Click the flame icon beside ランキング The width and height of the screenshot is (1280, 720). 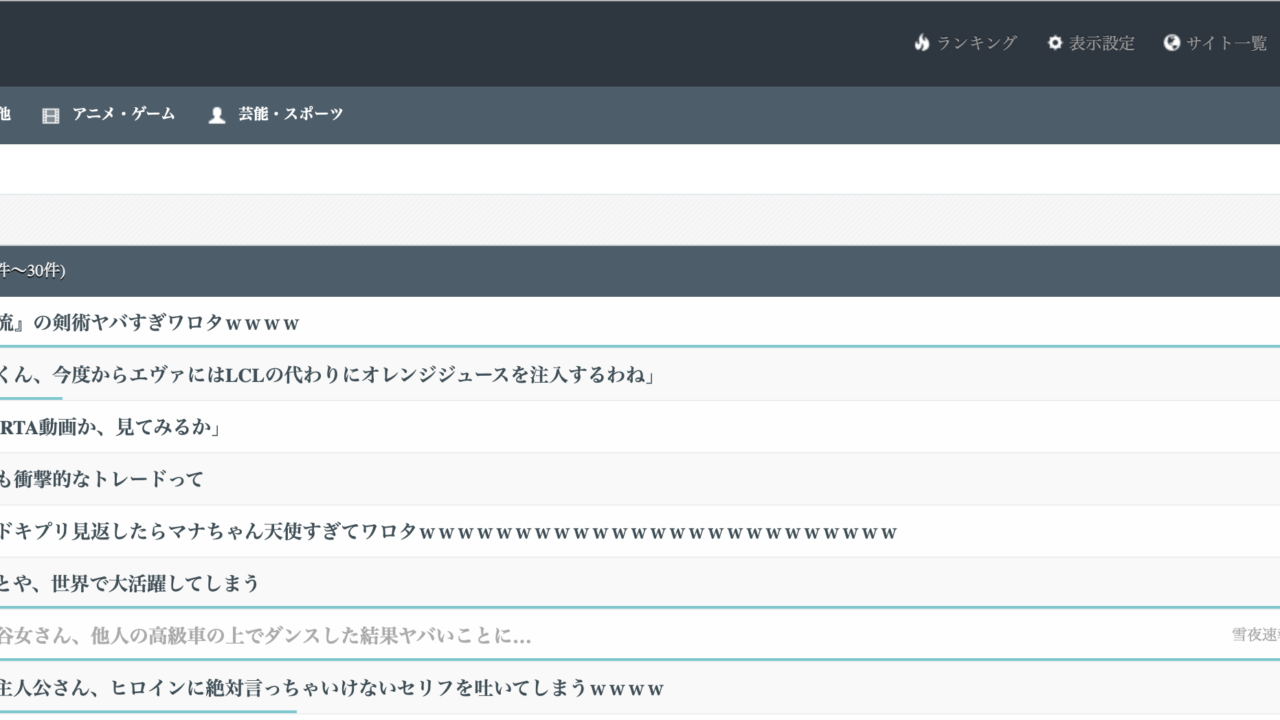922,43
